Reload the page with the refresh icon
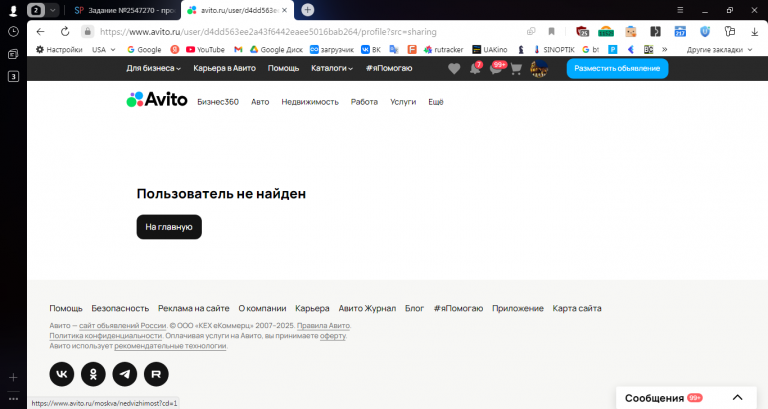 pos(65,32)
